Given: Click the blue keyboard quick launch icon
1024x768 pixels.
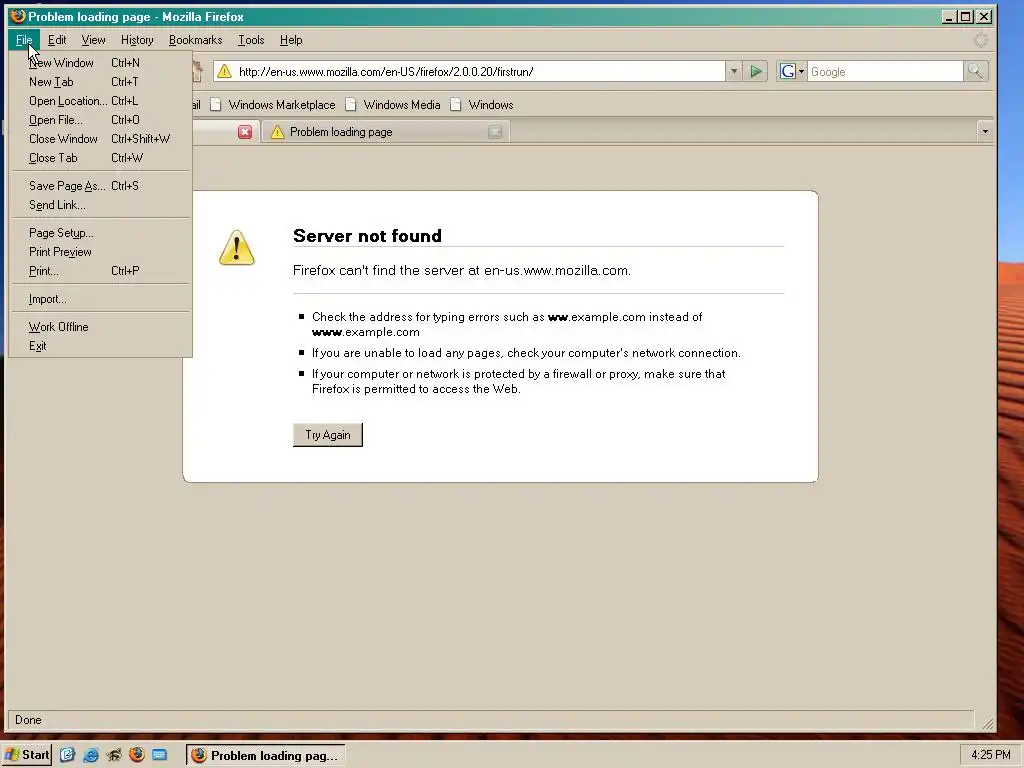Looking at the screenshot, I should pos(159,755).
